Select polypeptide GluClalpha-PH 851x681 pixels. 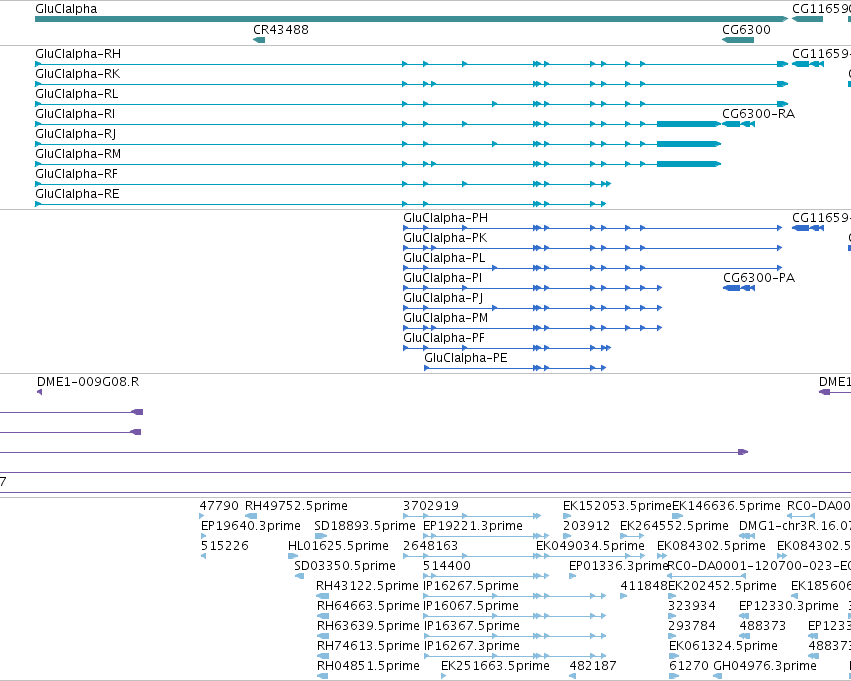coord(445,218)
